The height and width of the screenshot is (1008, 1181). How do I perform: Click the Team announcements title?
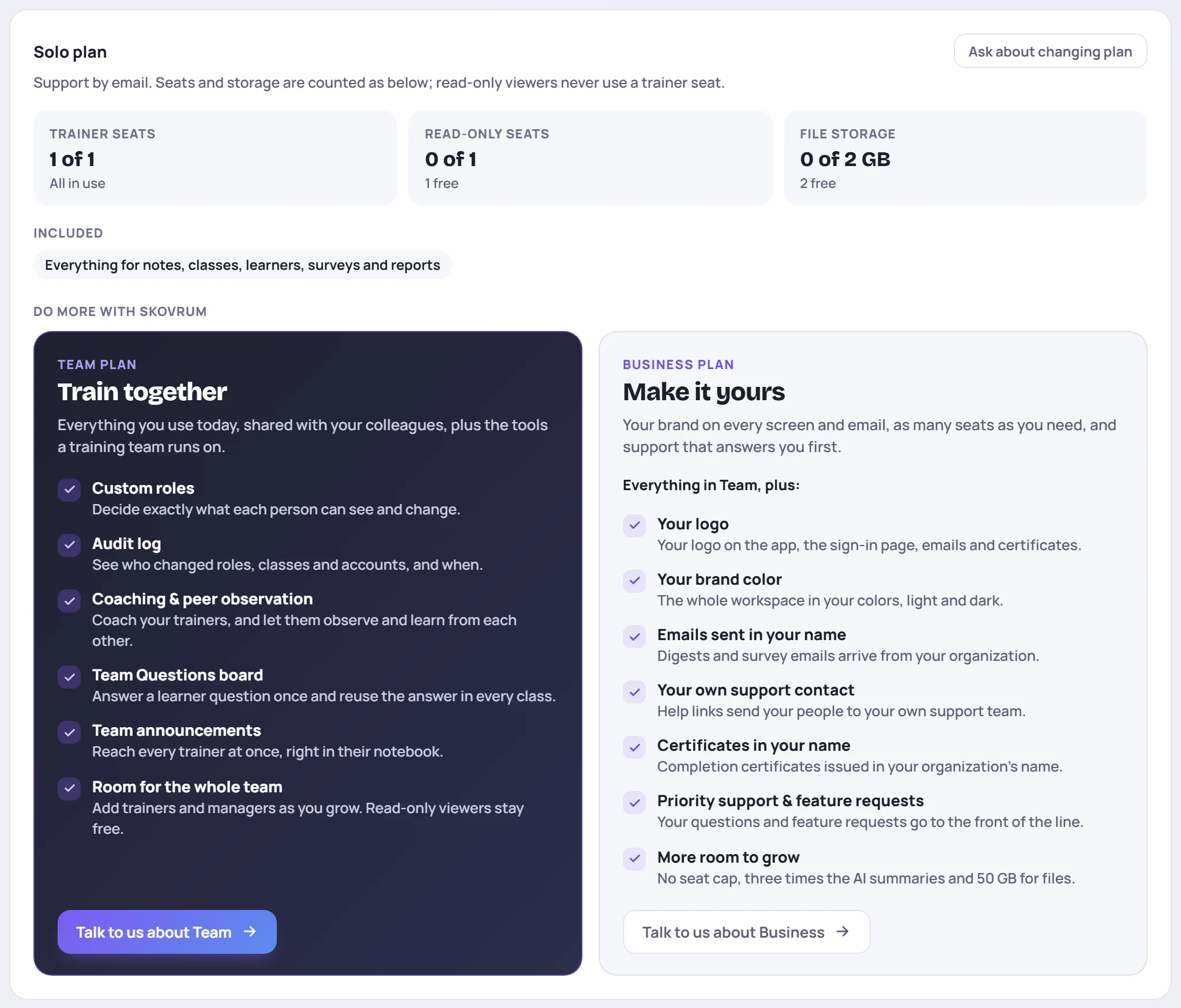(176, 730)
